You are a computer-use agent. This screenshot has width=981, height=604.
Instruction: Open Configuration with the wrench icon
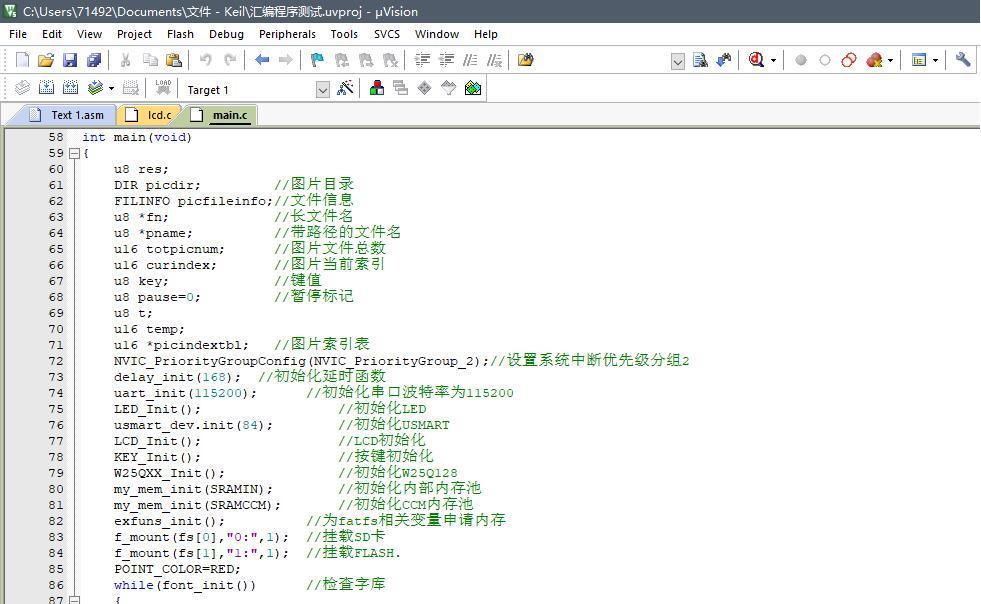point(963,60)
